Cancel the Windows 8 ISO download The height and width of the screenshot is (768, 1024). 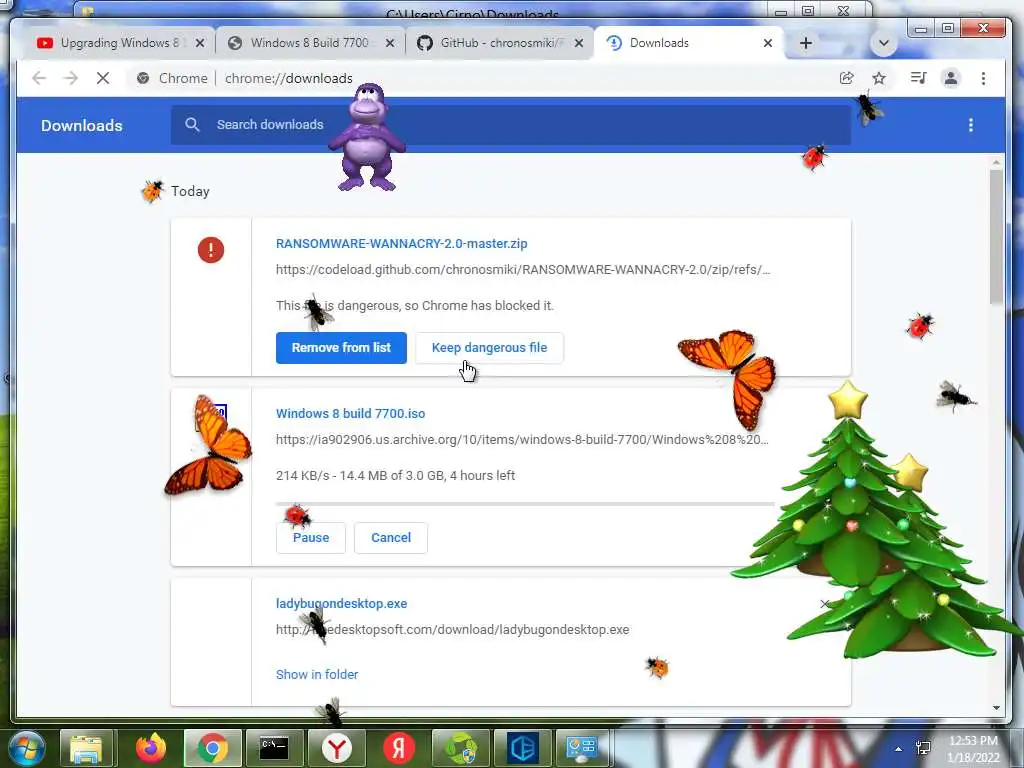391,537
